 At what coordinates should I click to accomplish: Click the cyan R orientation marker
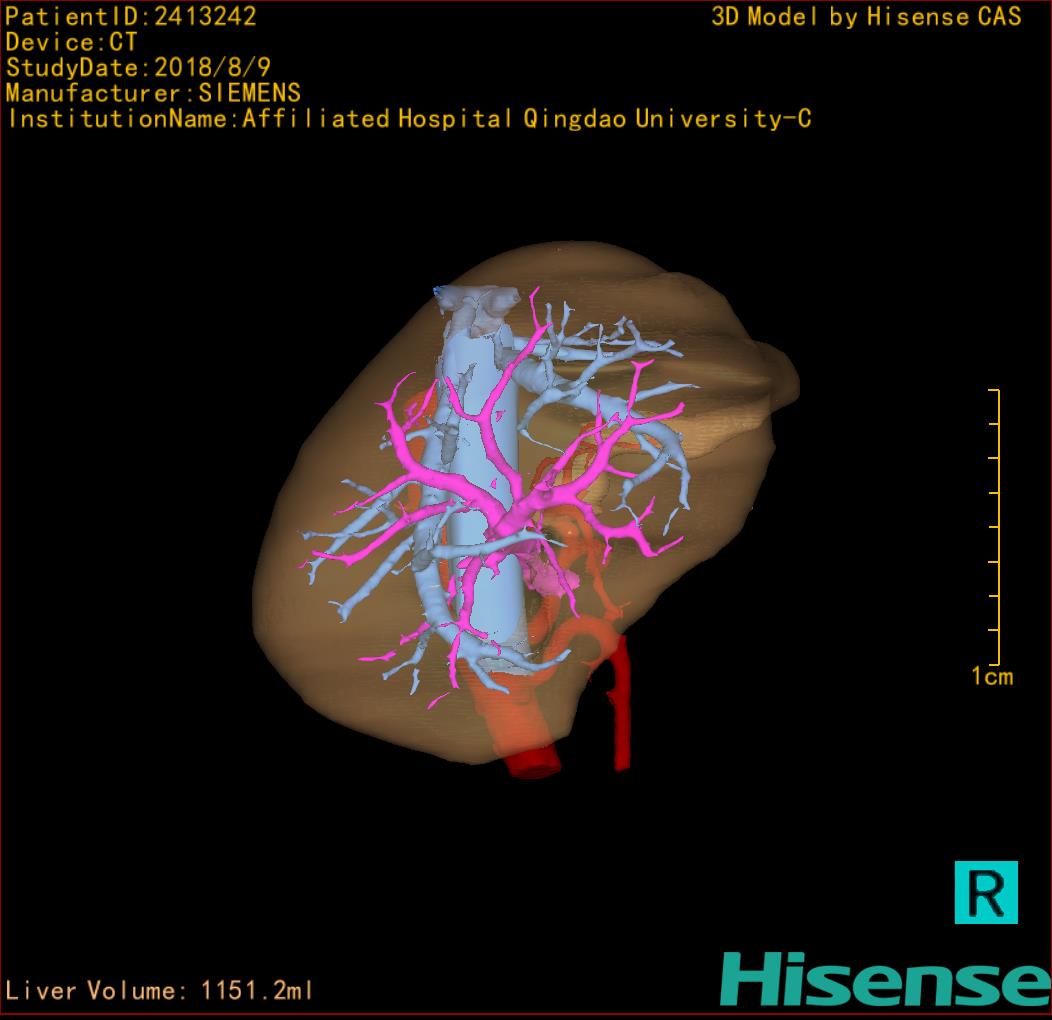[985, 891]
